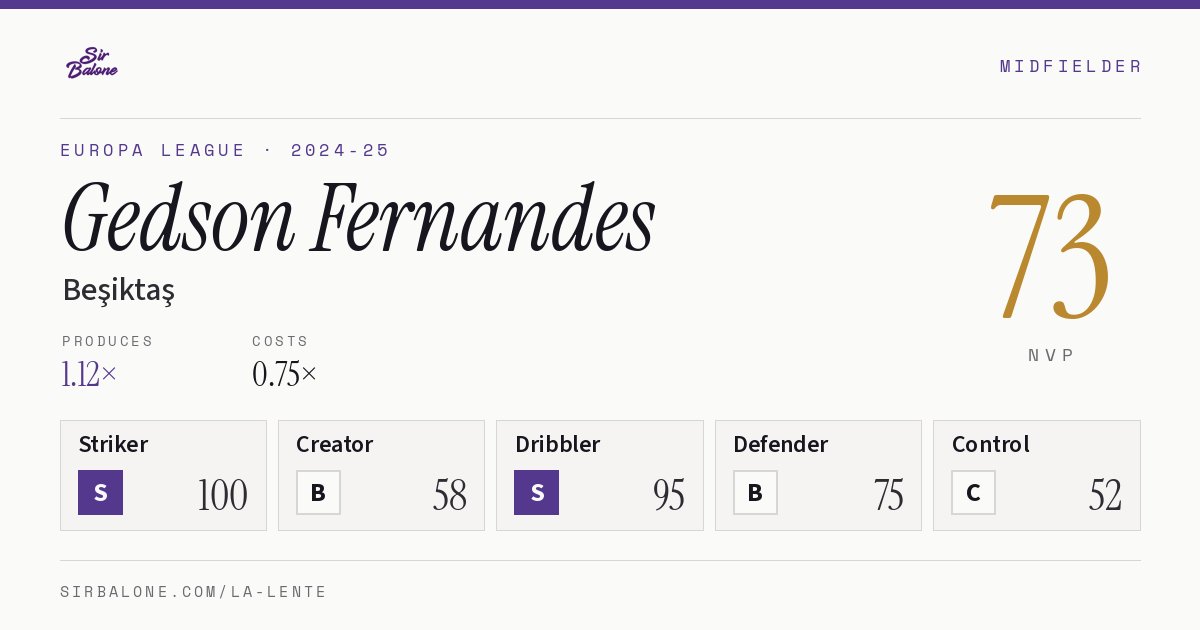Screen dimensions: 1200x630
Task: Click the Control attribute title
Action: tap(990, 444)
